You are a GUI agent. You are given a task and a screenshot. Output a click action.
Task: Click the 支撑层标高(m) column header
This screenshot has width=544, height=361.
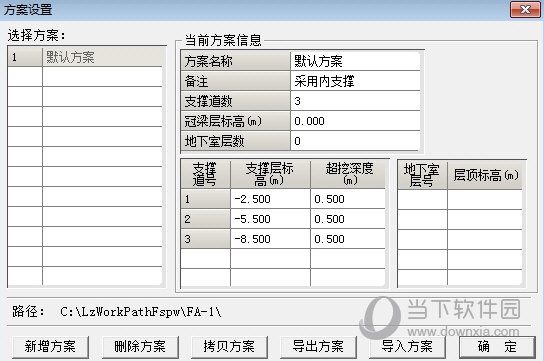coord(270,174)
